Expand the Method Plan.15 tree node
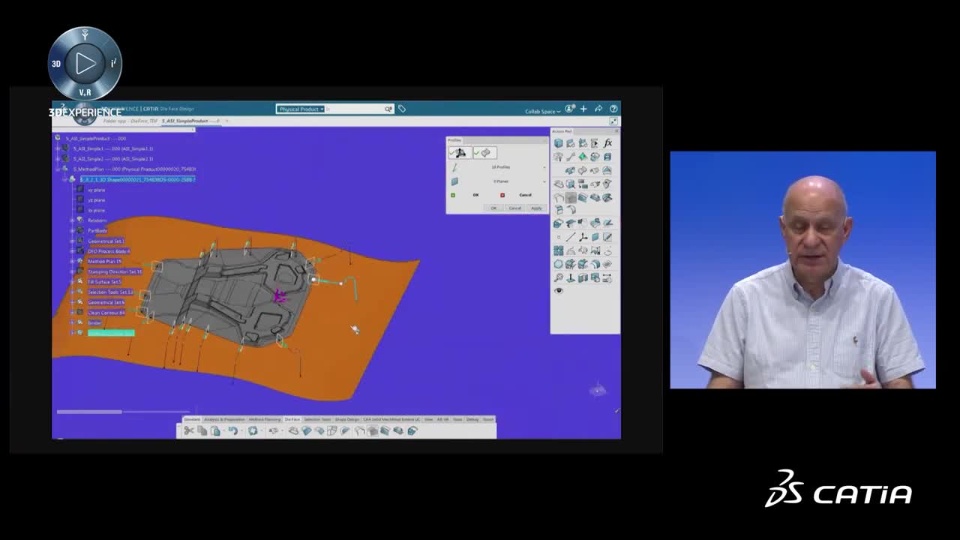The image size is (960, 540). 72,261
